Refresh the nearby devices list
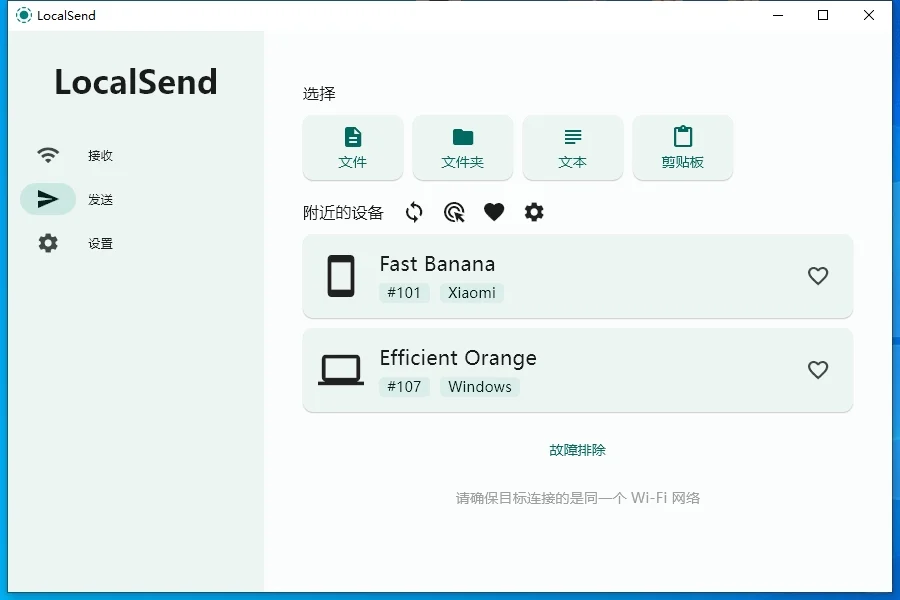The height and width of the screenshot is (600, 900). click(x=414, y=212)
